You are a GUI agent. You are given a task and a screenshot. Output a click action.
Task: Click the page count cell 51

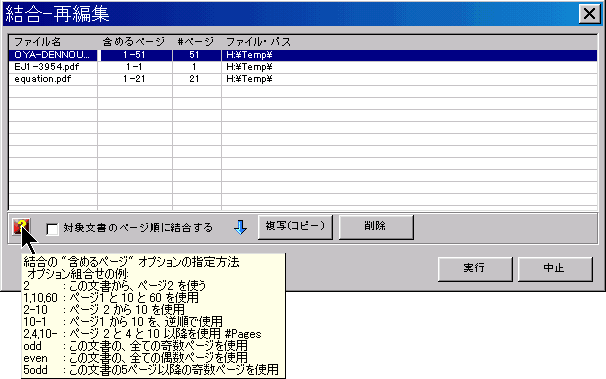point(197,55)
